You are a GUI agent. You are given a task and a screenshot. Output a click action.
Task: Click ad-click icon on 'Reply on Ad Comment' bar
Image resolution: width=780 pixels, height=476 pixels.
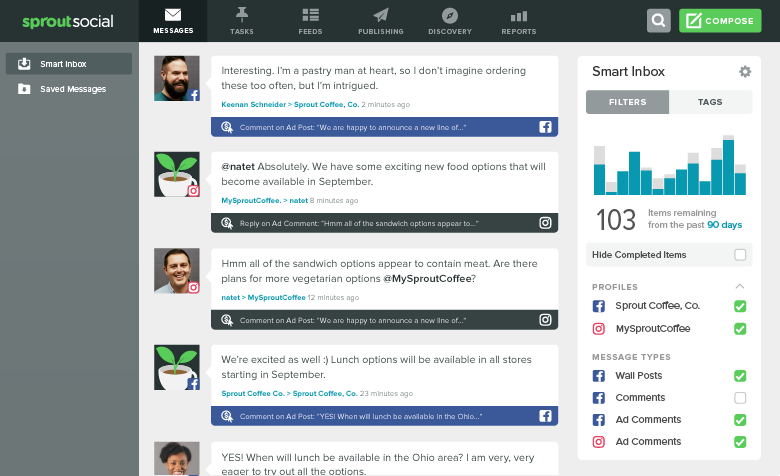227,223
